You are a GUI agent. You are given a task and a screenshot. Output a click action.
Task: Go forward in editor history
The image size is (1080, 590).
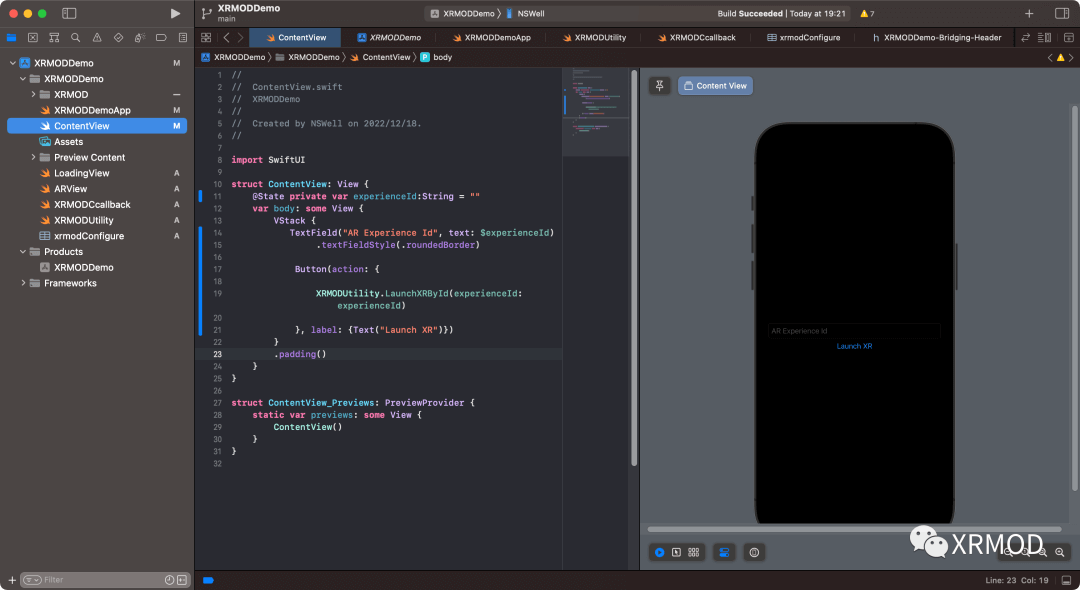click(x=240, y=38)
